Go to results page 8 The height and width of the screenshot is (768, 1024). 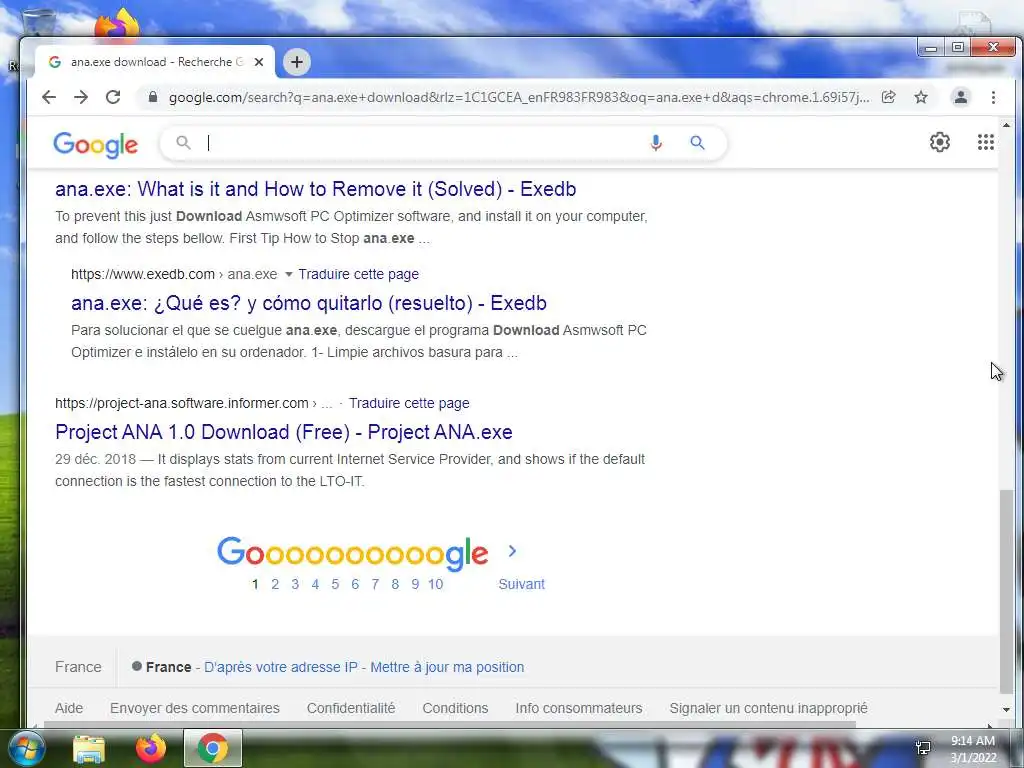tap(395, 584)
